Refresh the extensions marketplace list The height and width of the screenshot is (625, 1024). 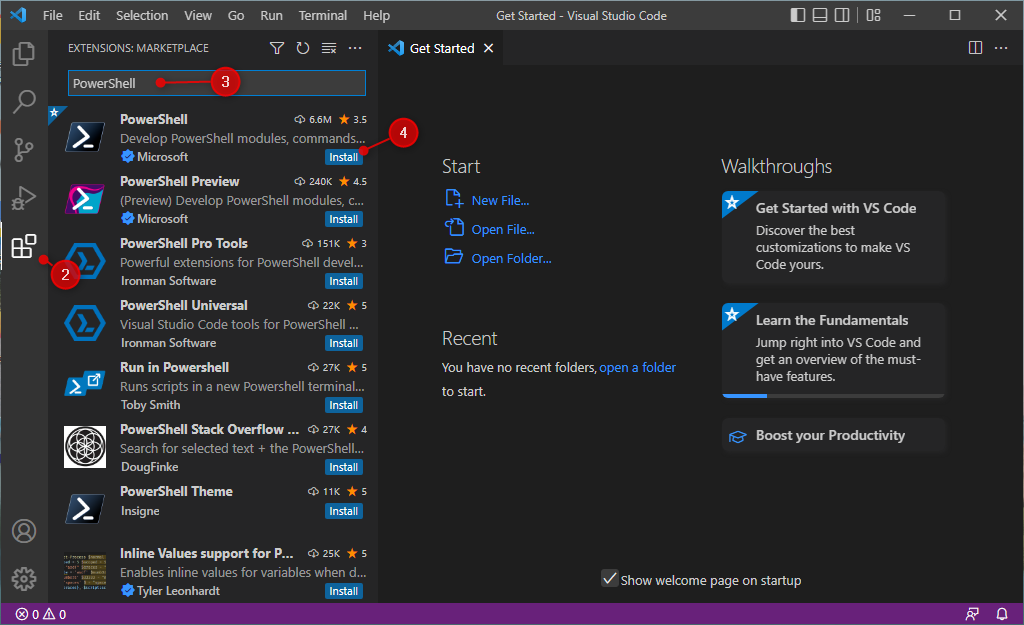tap(302, 47)
